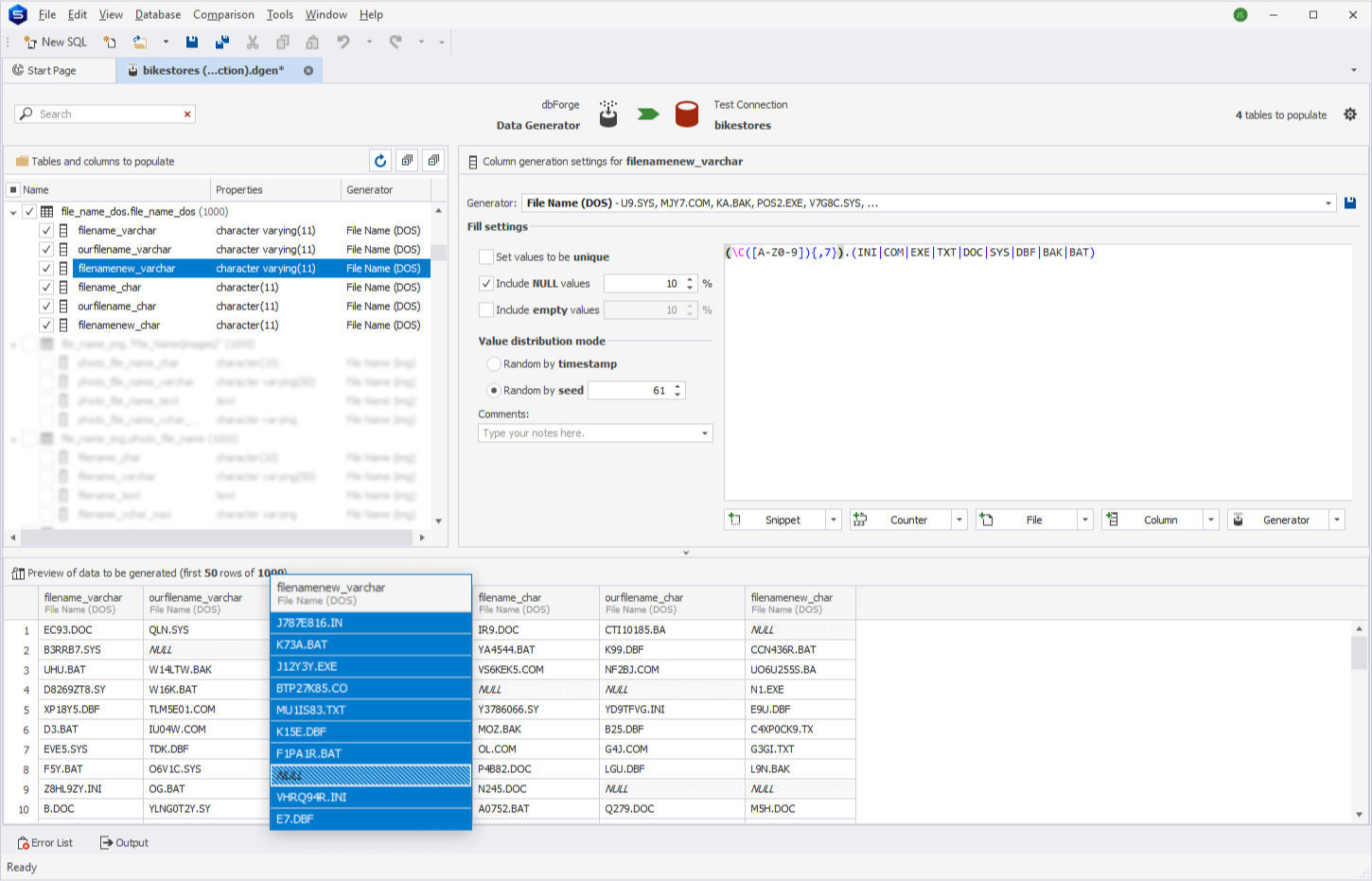Open the Tools menu
The image size is (1372, 881).
tap(279, 14)
